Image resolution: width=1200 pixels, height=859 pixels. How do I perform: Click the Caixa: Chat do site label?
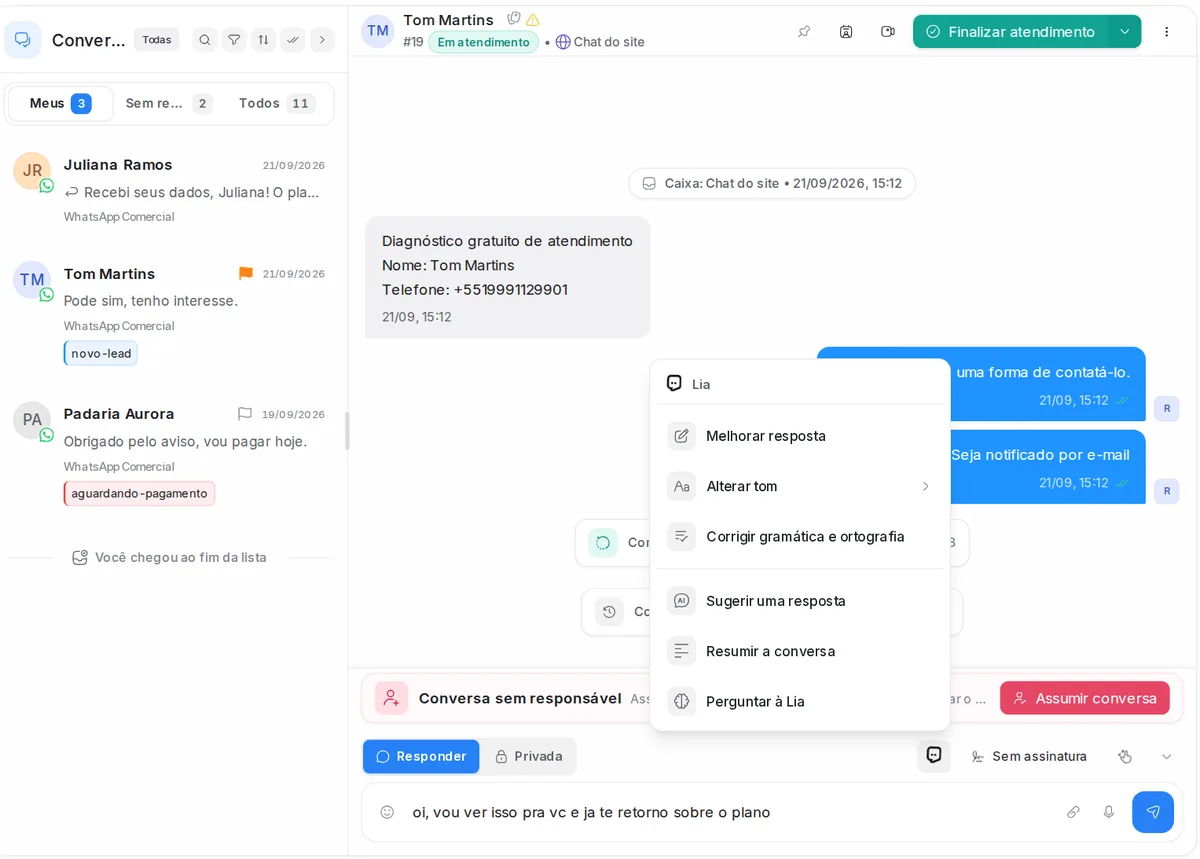(x=772, y=183)
